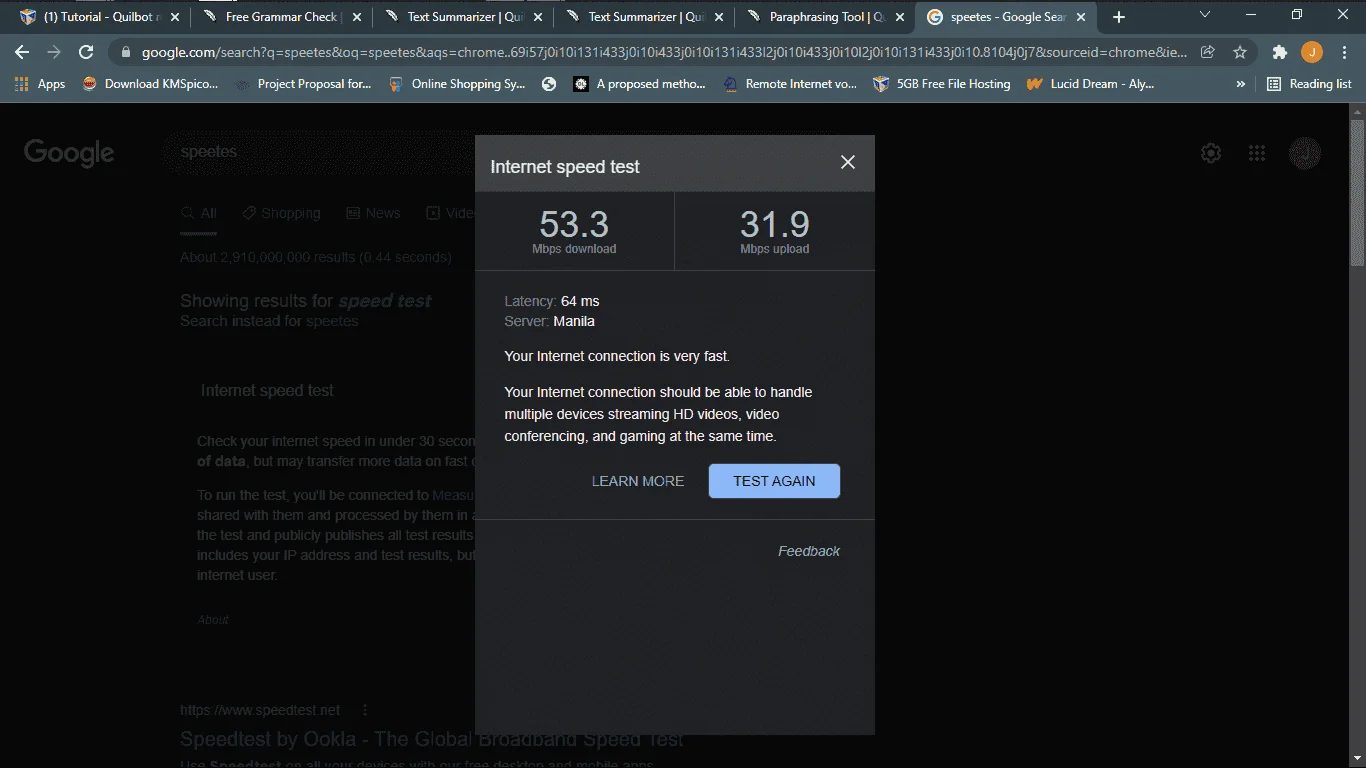Screen dimensions: 1366x768
Task: Close the speetes Google Search tab
Action: coord(1080,17)
